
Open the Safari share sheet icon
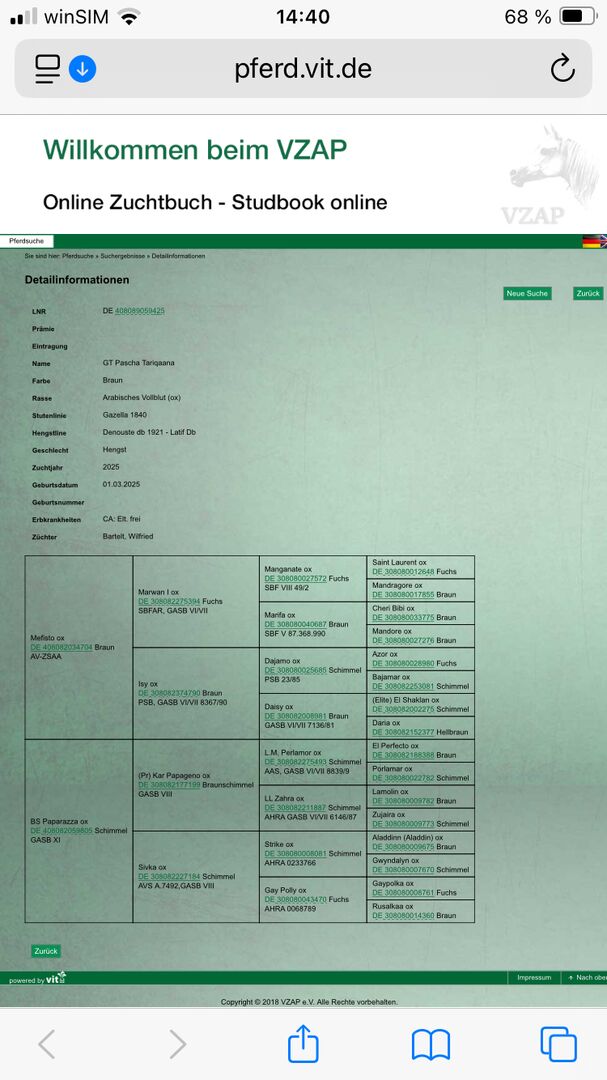point(302,1044)
